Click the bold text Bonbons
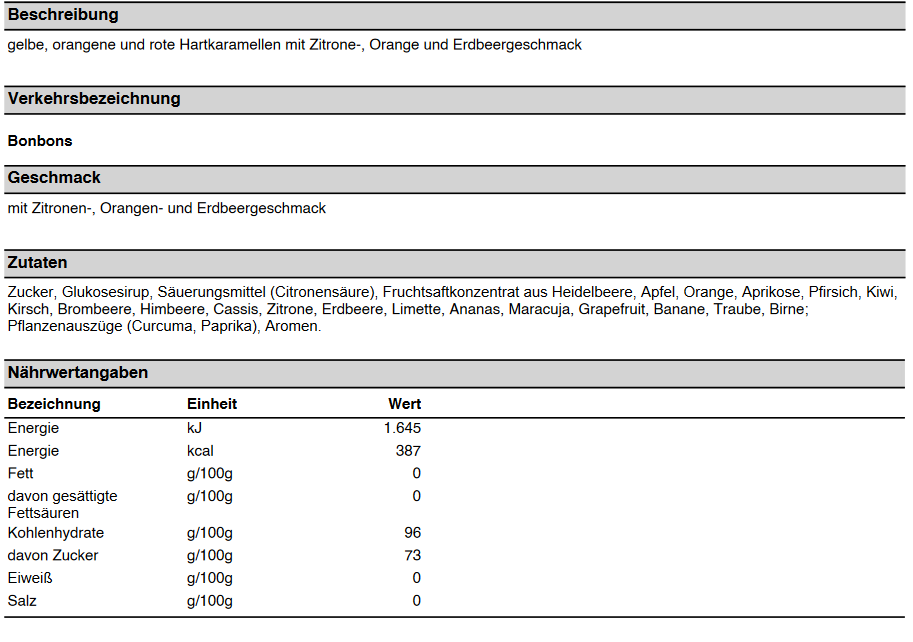Image resolution: width=913 pixels, height=642 pixels. click(x=40, y=141)
